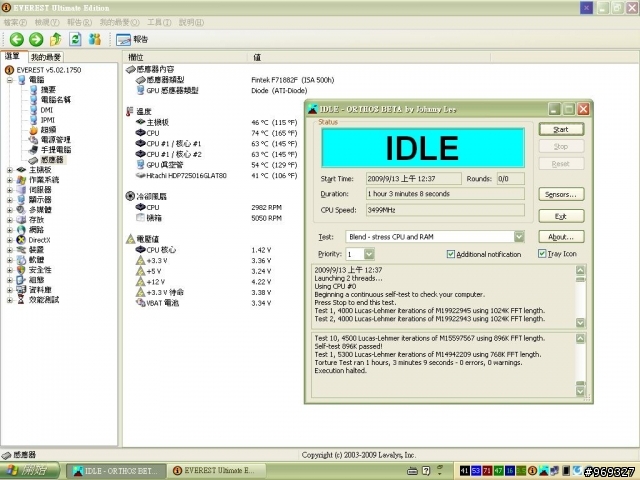Click the 值 value column header
640x480 pixels.
(369, 58)
